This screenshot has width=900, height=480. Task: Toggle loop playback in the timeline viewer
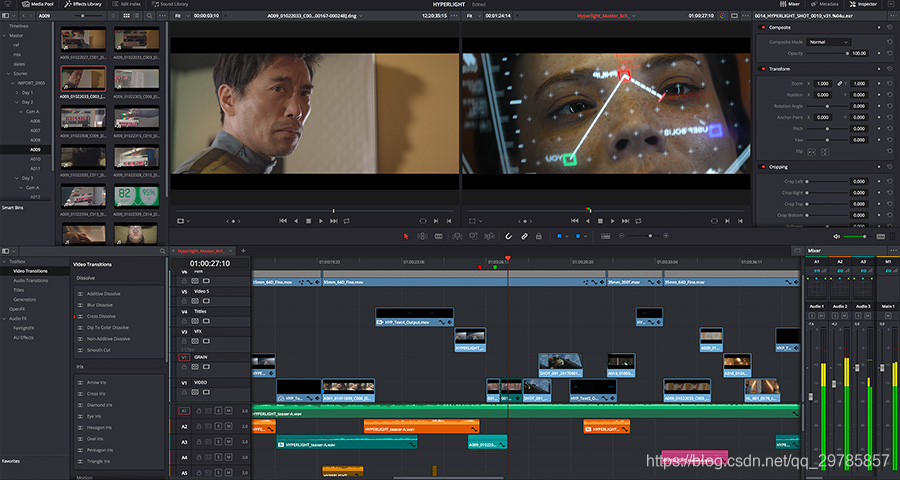pyautogui.click(x=638, y=220)
